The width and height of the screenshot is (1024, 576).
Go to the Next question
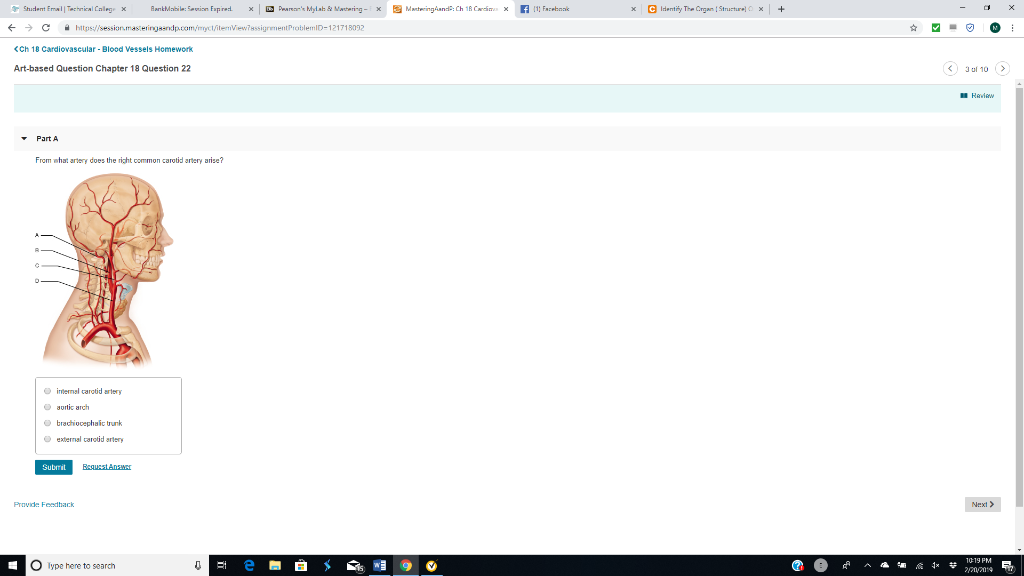click(982, 504)
